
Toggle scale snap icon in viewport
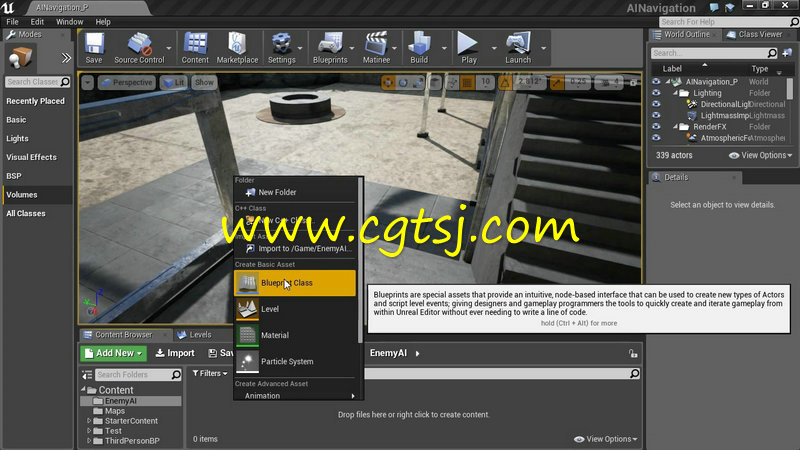(557, 83)
